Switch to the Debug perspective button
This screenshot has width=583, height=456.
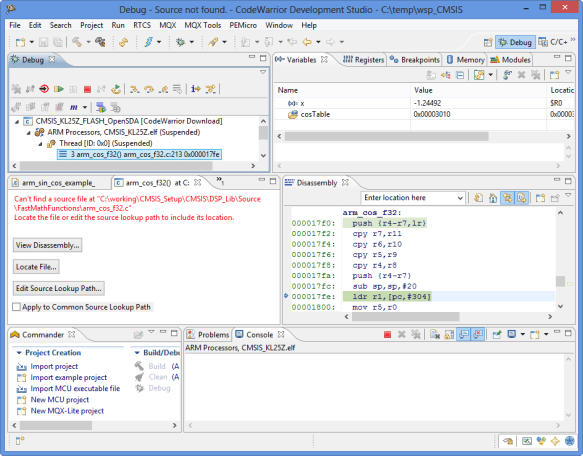coord(515,42)
